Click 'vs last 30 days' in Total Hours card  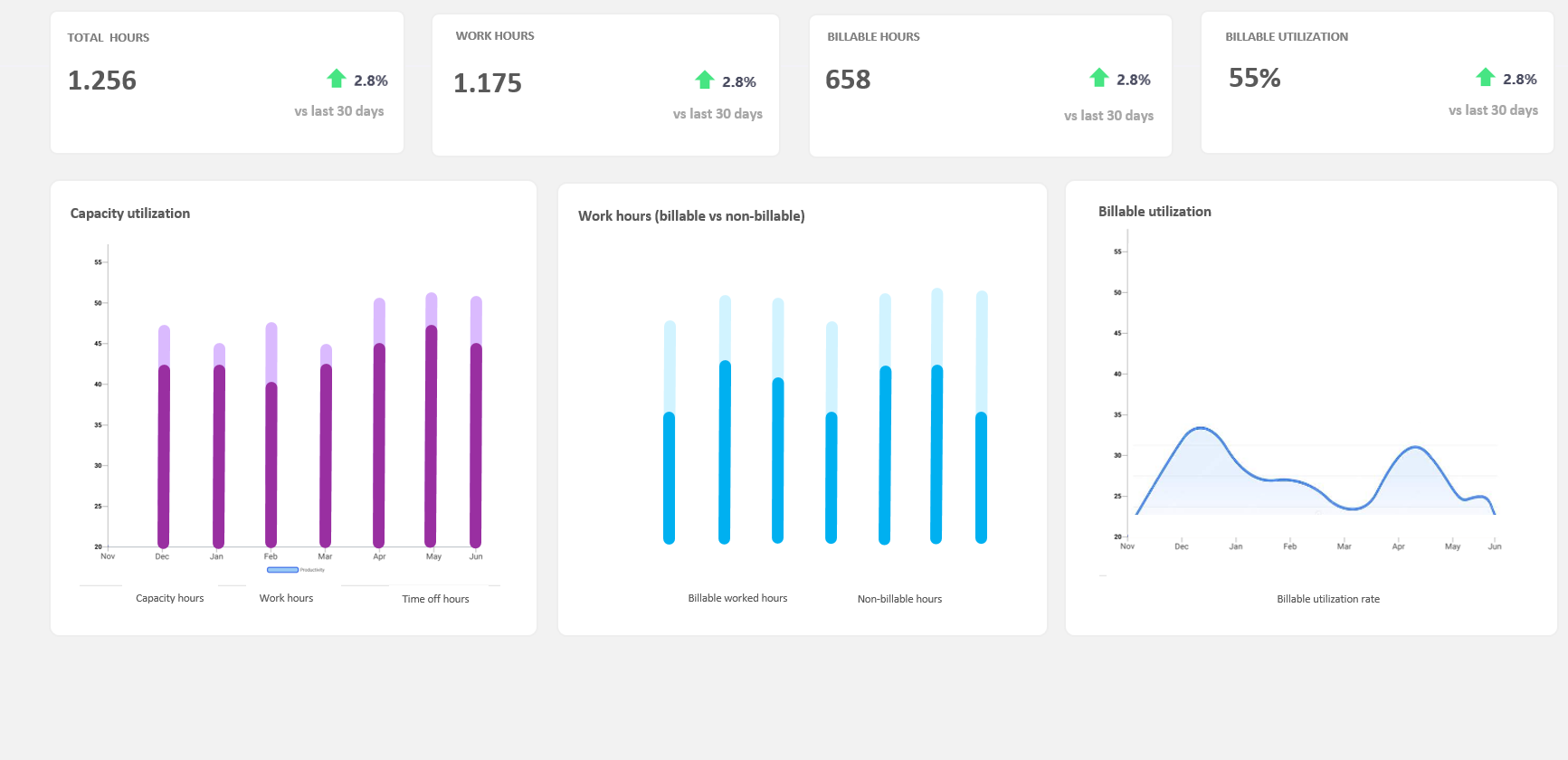[339, 111]
